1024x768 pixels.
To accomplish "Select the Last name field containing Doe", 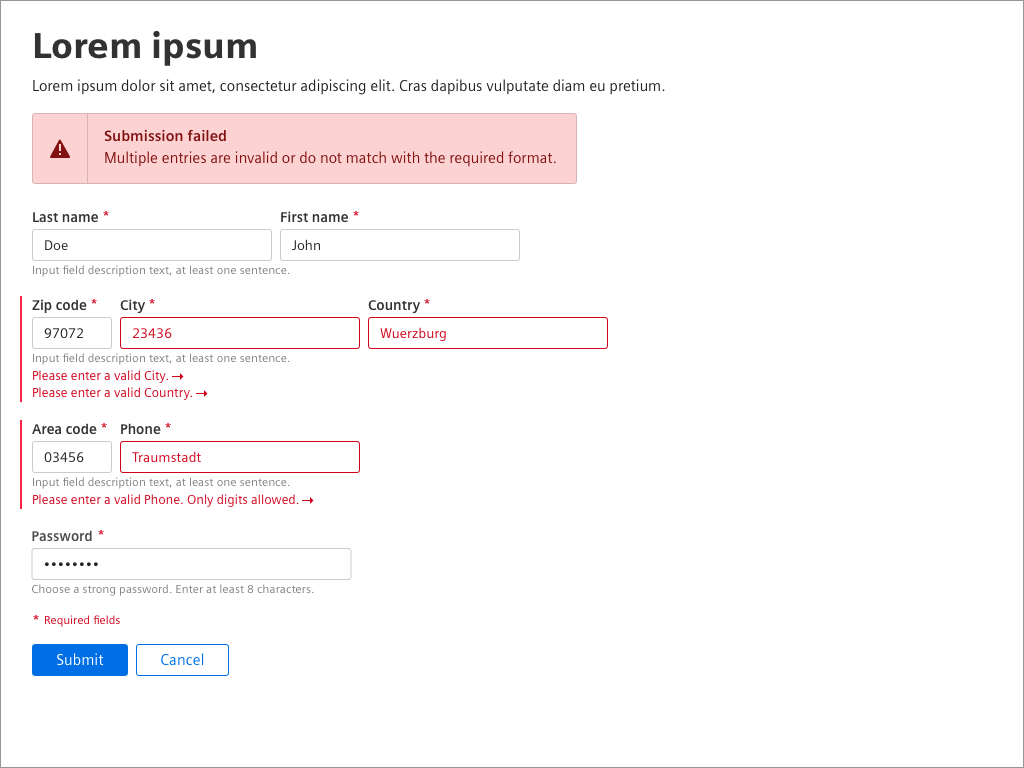I will 151,245.
